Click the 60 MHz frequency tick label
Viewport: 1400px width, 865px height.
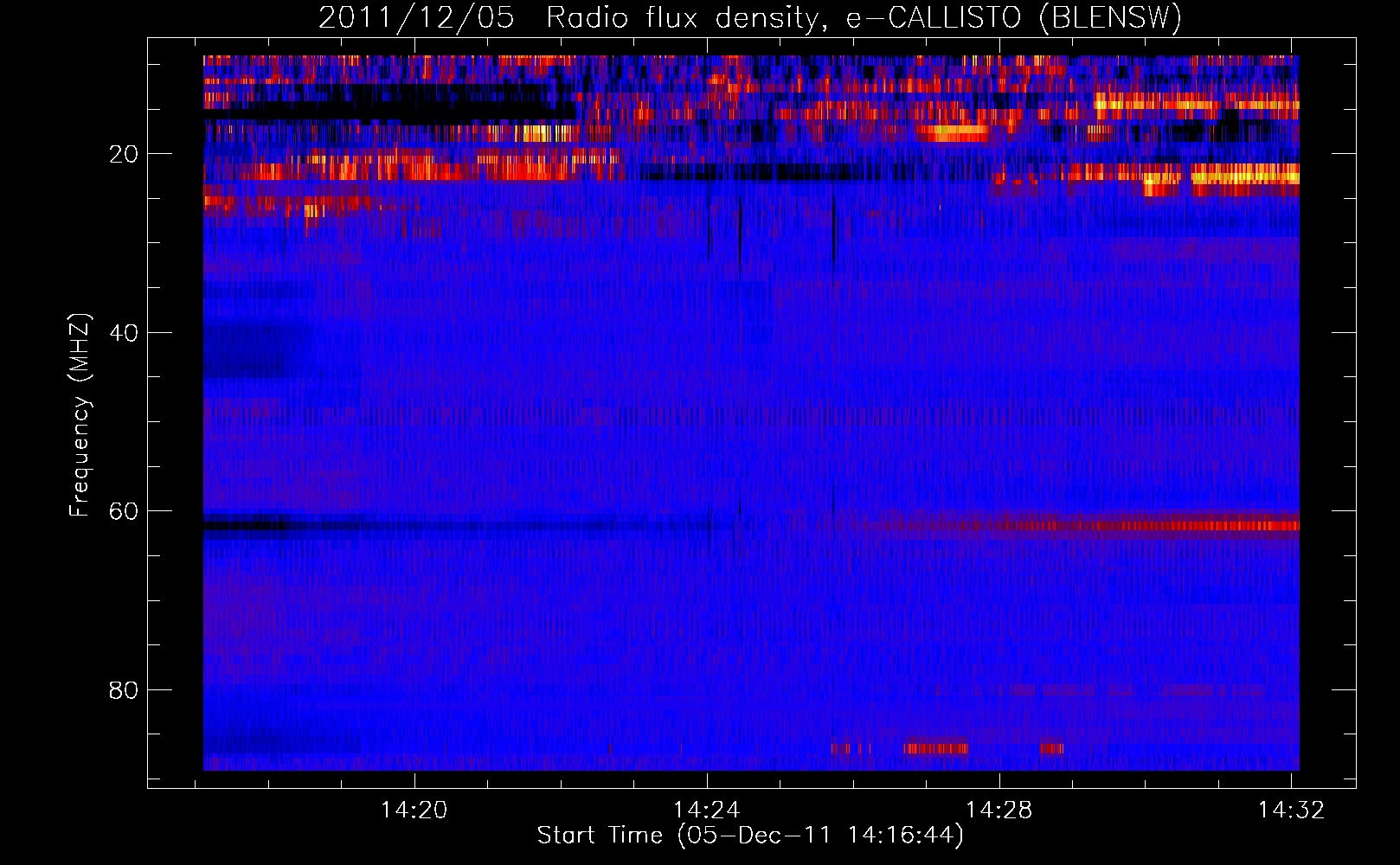coord(124,511)
